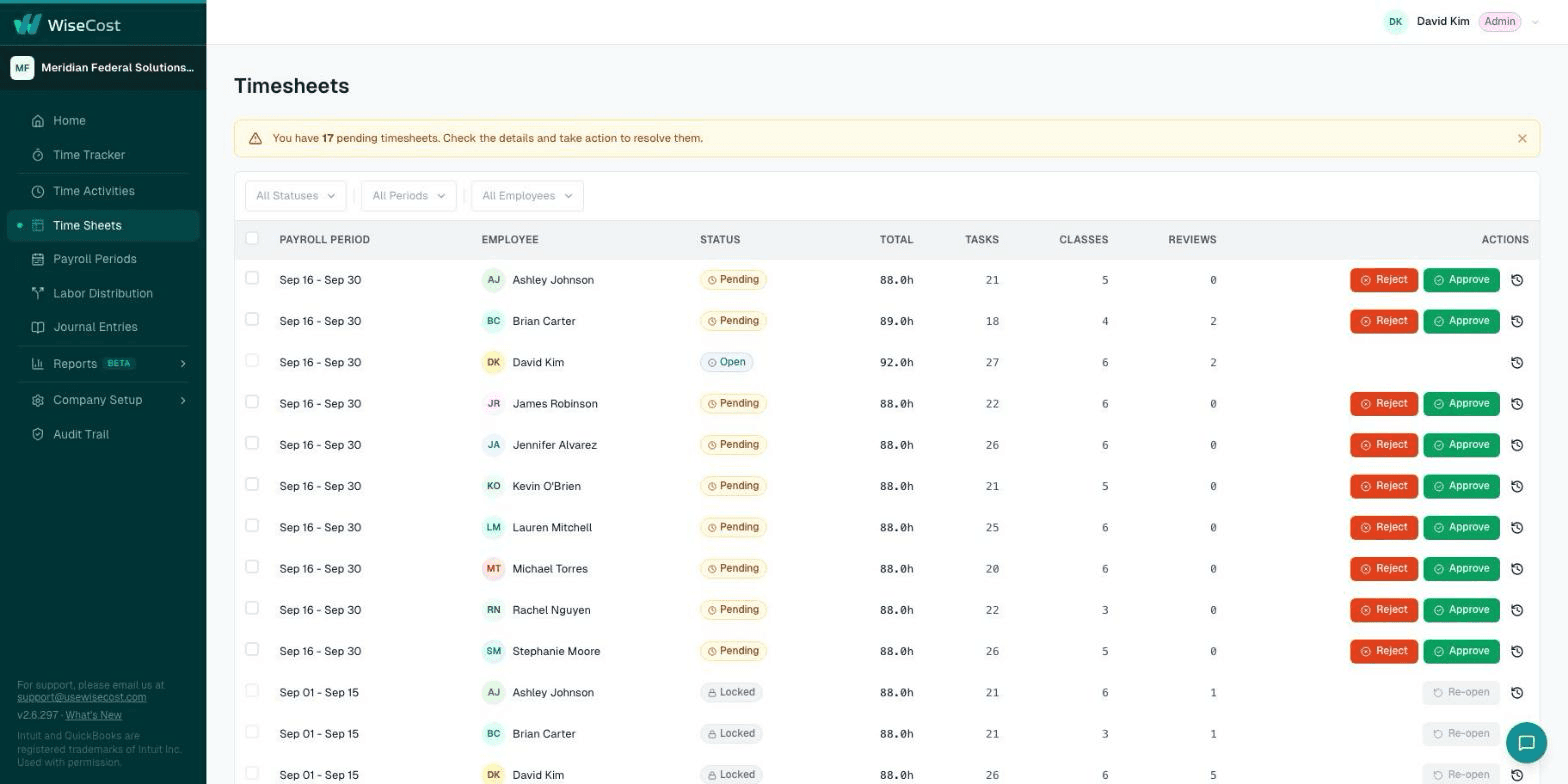Click the MF company avatar

coord(22,67)
